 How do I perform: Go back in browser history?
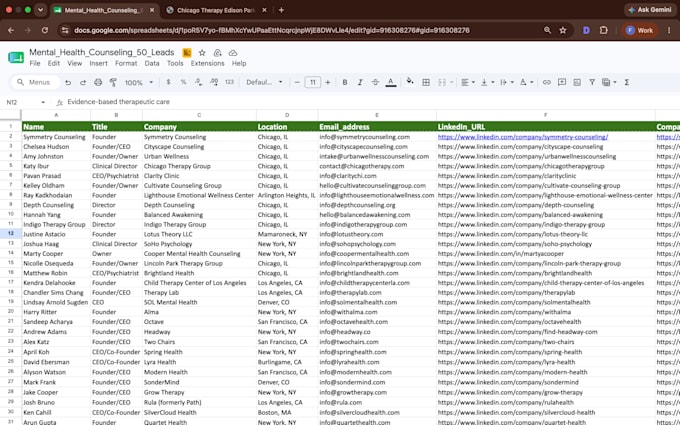11,30
